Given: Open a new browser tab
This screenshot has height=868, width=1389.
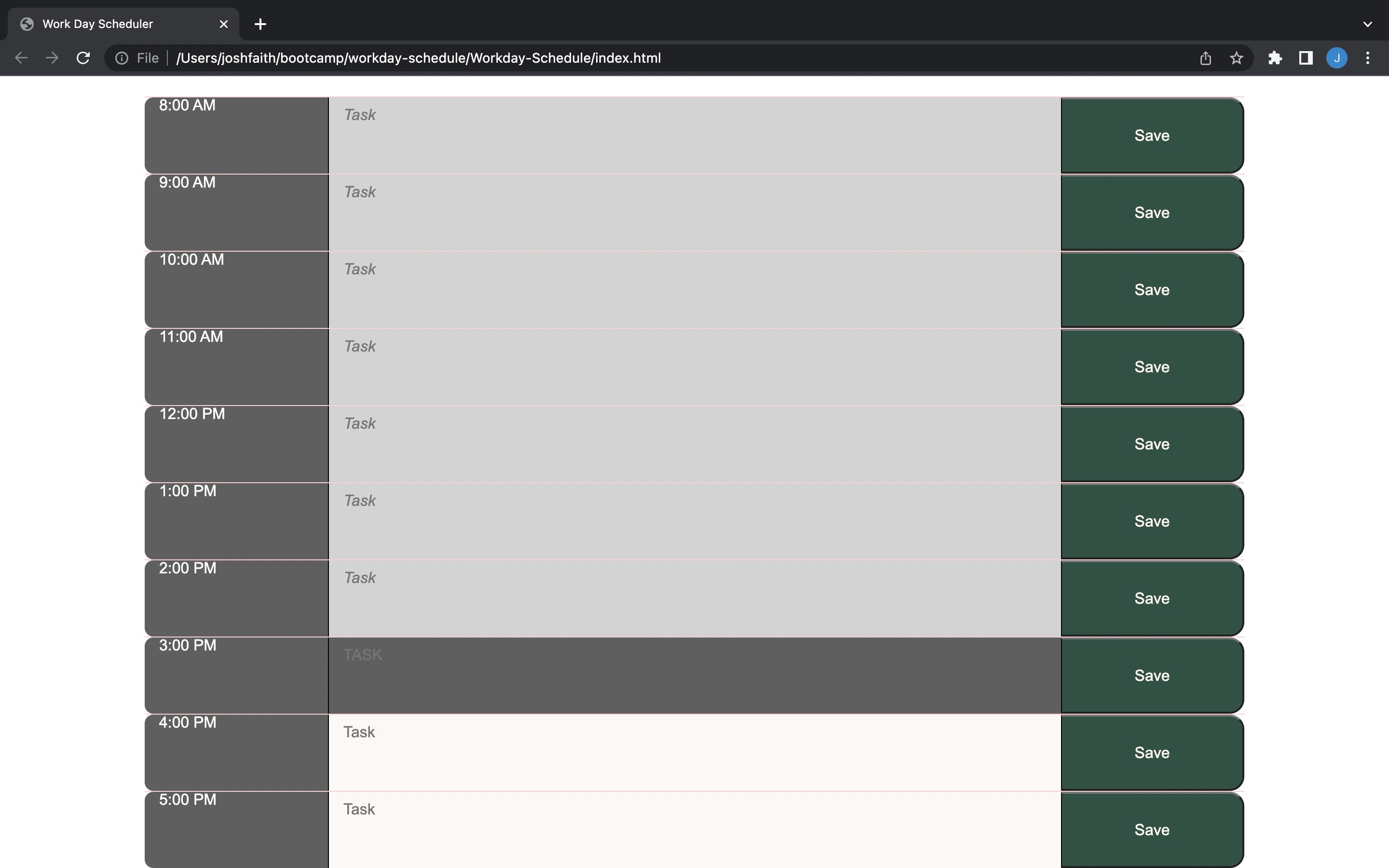Looking at the screenshot, I should [260, 24].
